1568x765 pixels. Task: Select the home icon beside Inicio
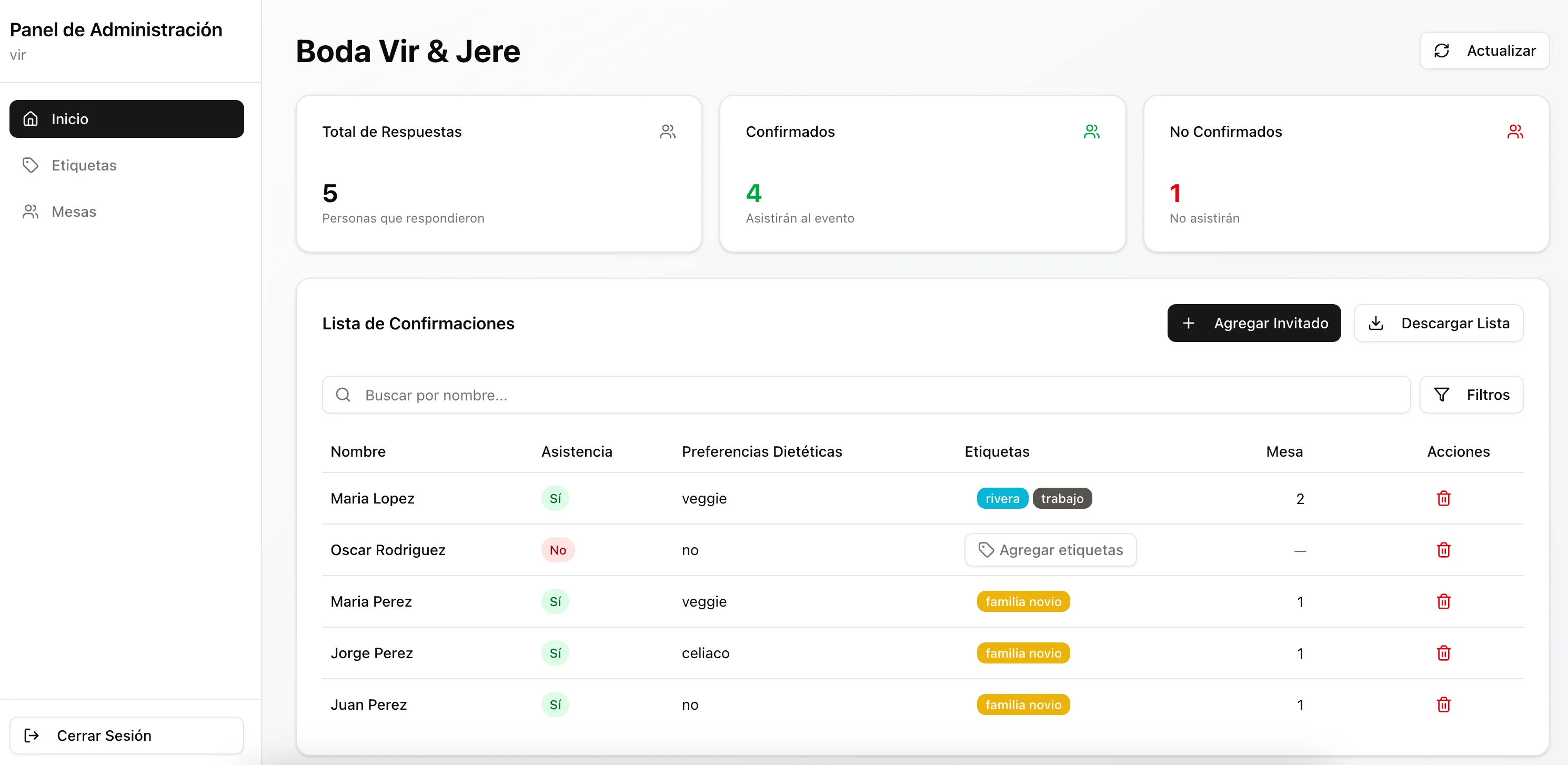31,119
